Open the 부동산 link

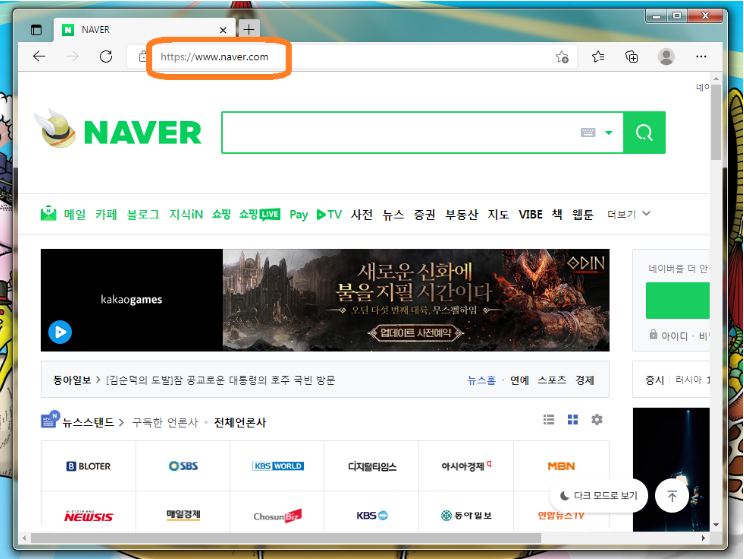461,214
